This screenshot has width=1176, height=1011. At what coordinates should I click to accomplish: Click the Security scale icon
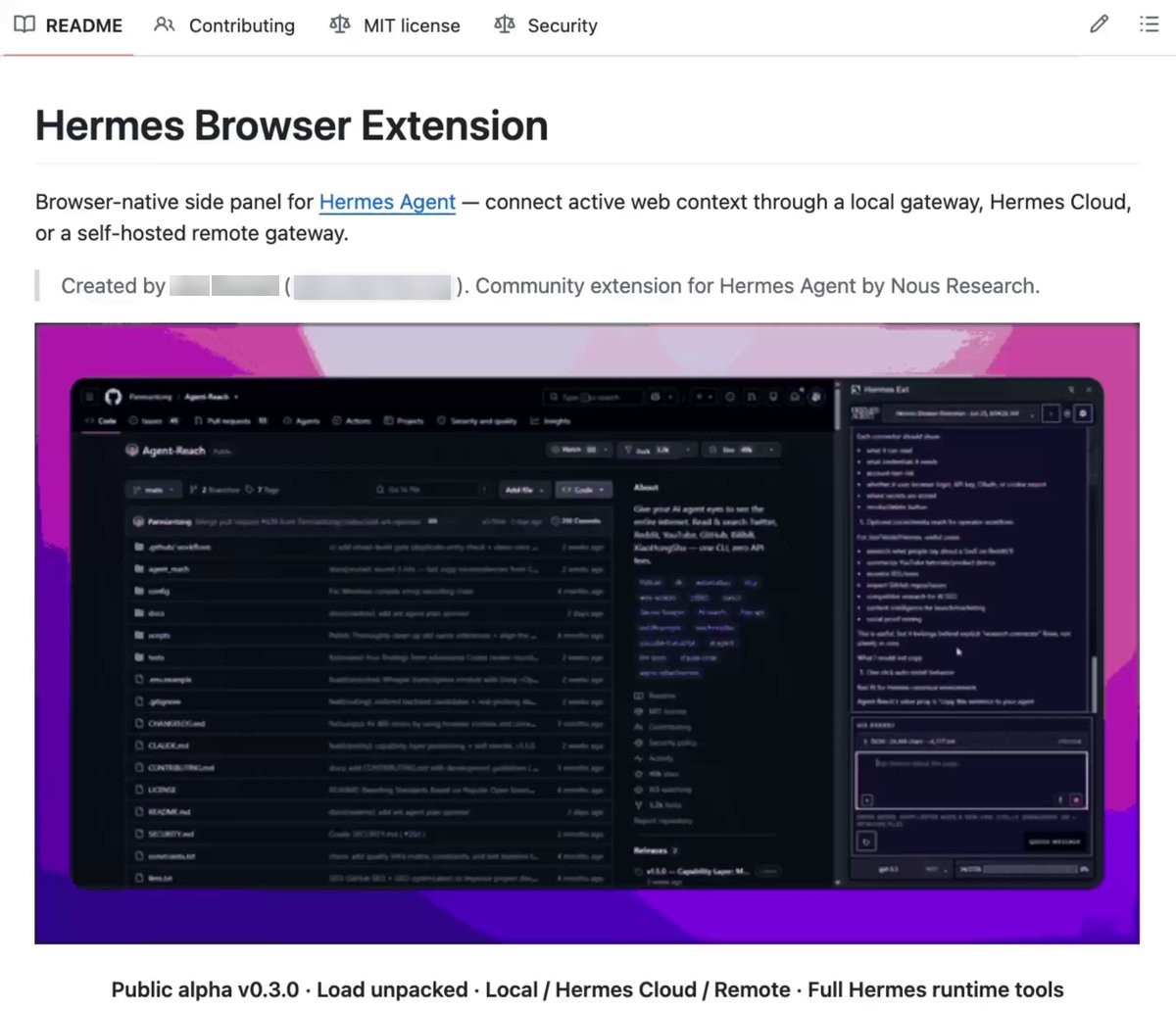(x=504, y=24)
